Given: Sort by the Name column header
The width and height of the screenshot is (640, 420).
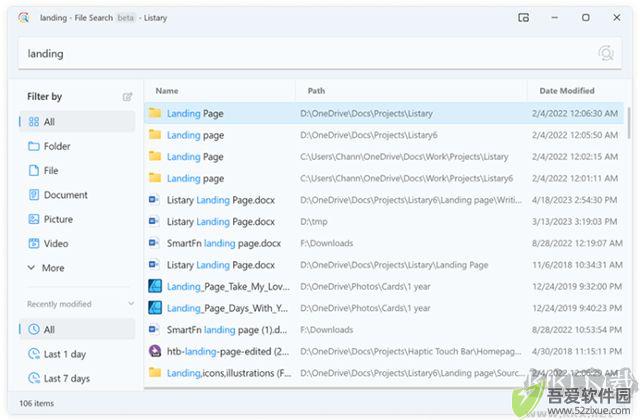Looking at the screenshot, I should coord(167,91).
